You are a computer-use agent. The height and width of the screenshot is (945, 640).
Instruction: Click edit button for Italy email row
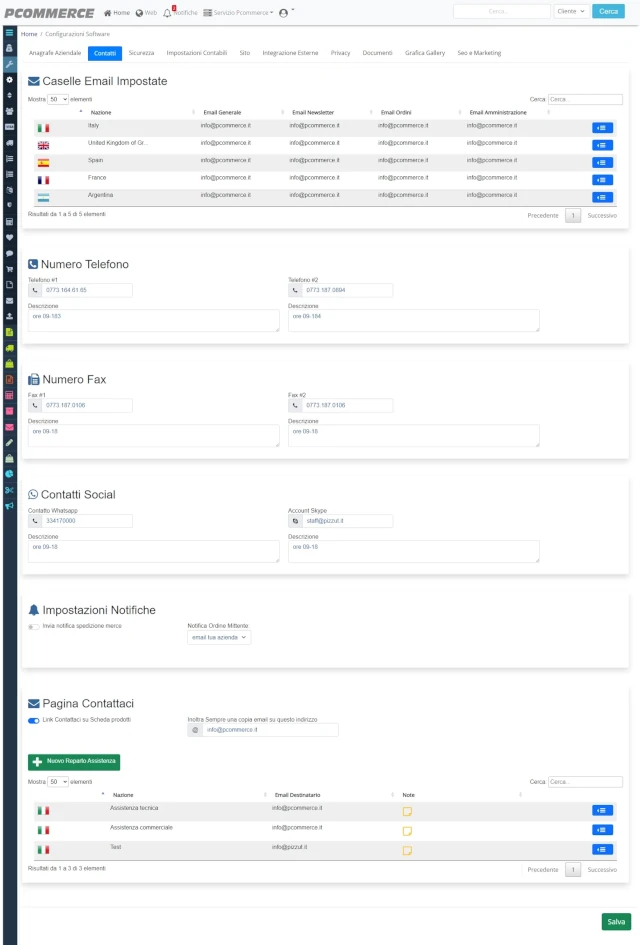tap(602, 128)
